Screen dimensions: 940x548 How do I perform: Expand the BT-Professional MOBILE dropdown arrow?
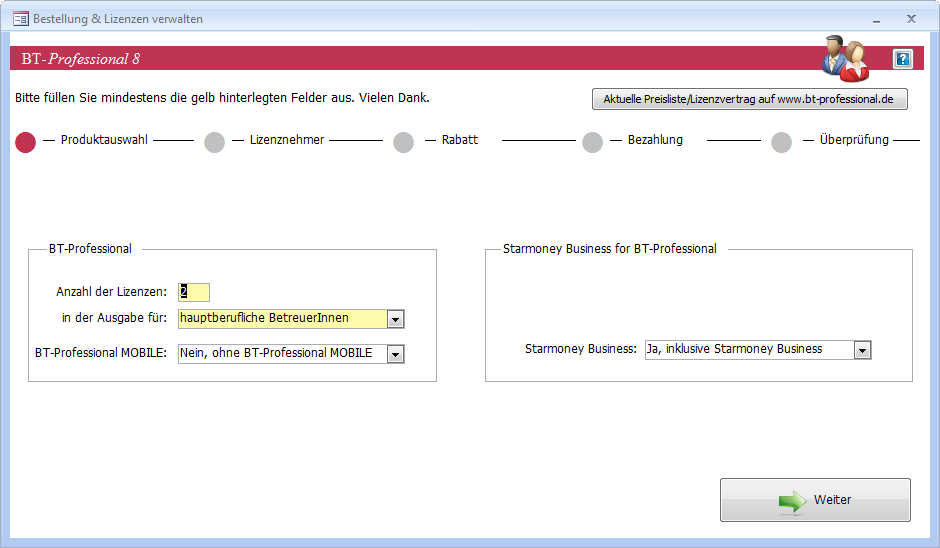point(396,354)
